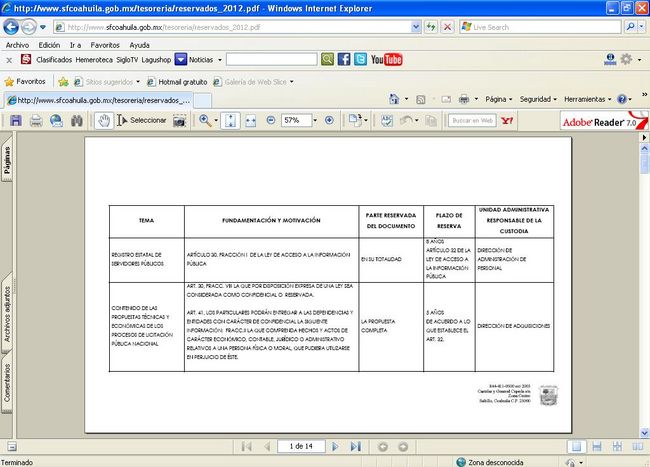Click the zoom in plus button
Viewport: 650px width, 467px height.
(329, 120)
